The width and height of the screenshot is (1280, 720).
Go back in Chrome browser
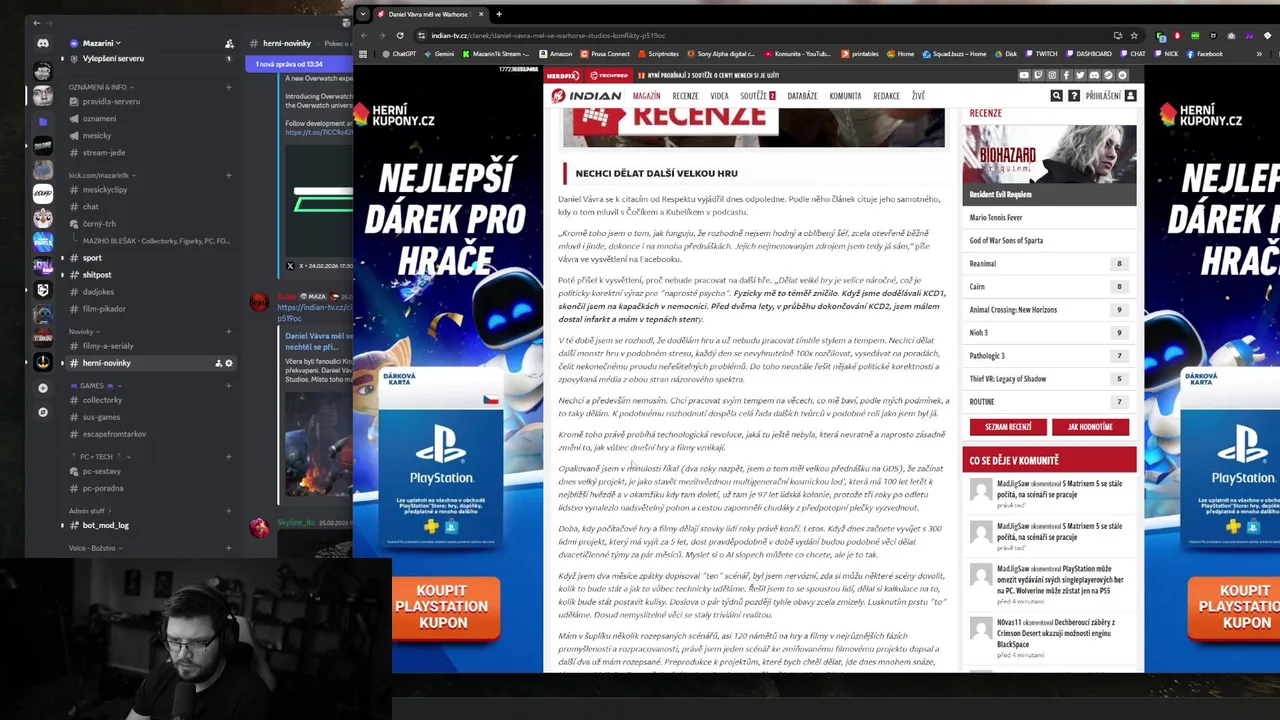click(363, 35)
